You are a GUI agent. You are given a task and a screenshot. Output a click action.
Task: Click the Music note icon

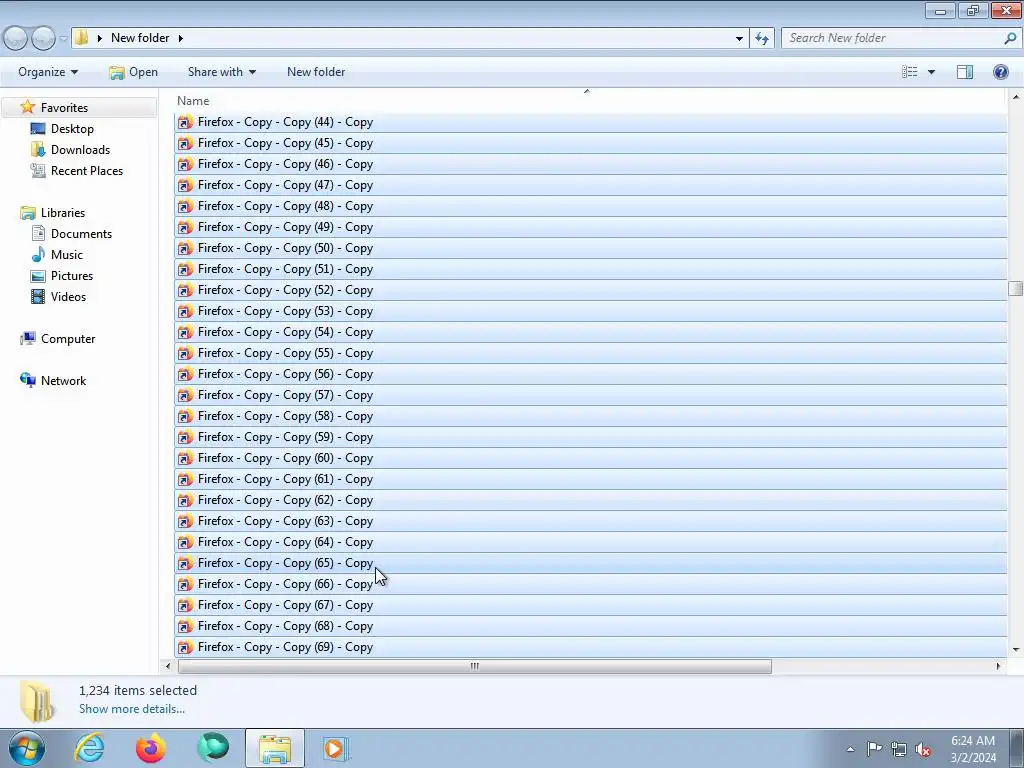[x=38, y=254]
